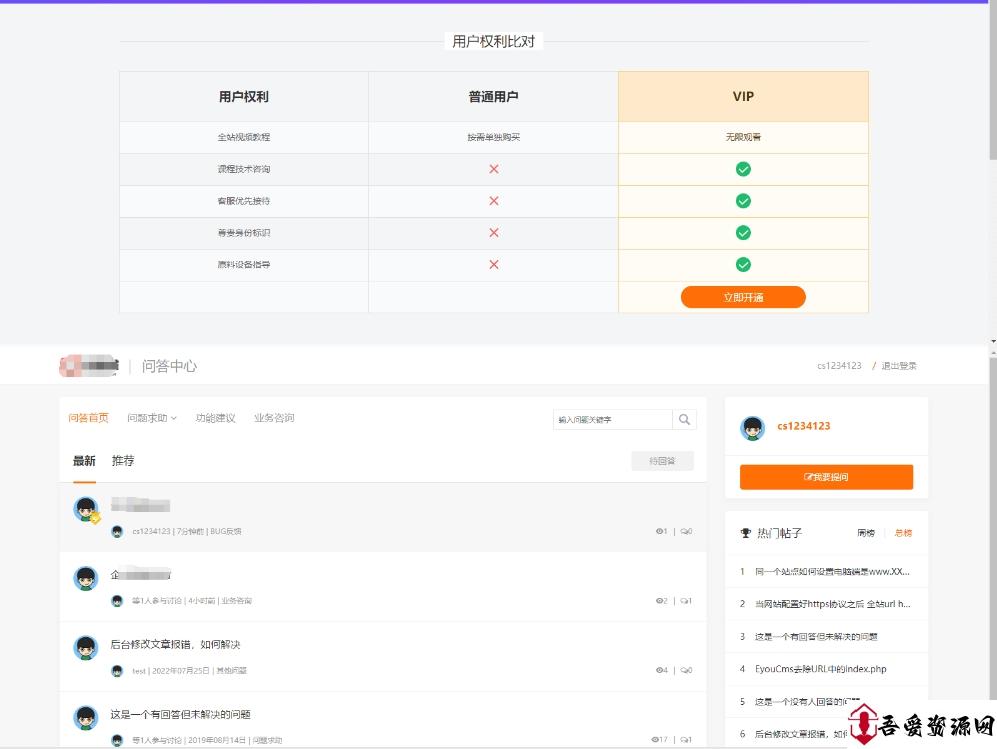The width and height of the screenshot is (997, 749).
Task: Click view count eye icon on 后台修改文章报错 post
Action: click(x=659, y=670)
